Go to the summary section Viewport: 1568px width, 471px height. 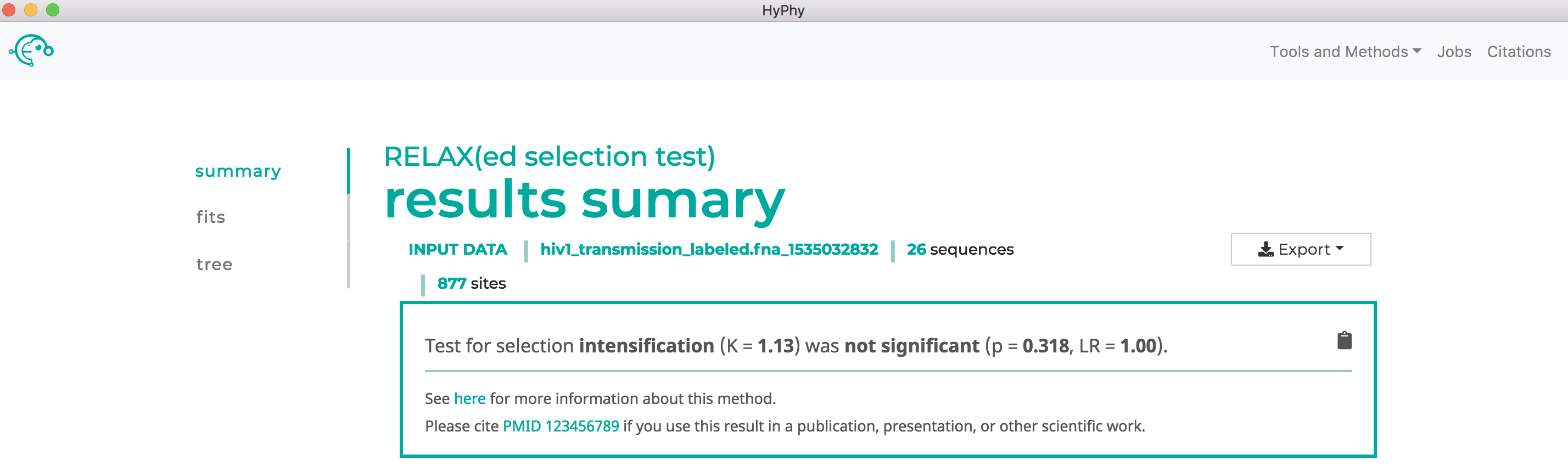pyautogui.click(x=238, y=171)
